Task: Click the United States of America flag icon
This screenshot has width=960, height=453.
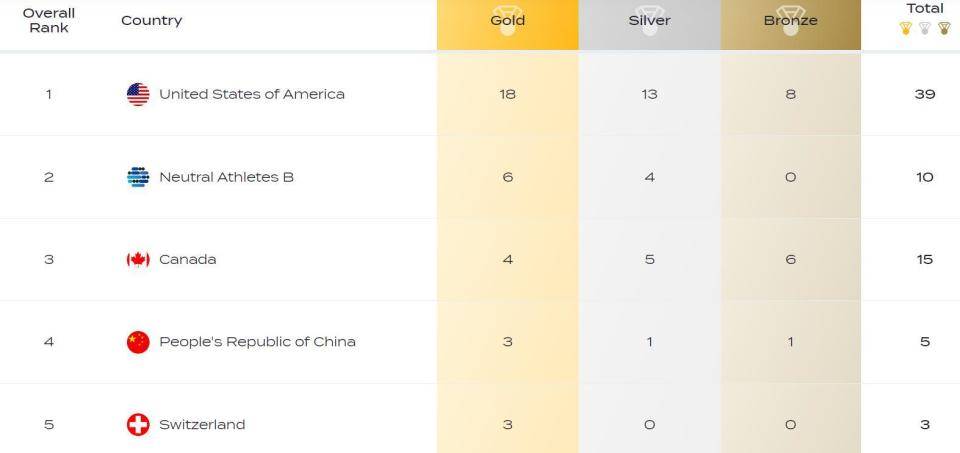Action: [x=138, y=94]
